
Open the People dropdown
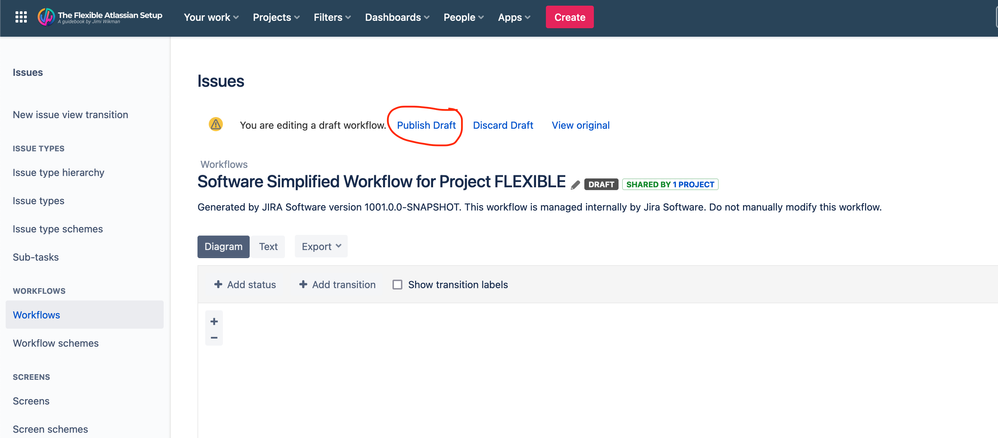pos(464,17)
